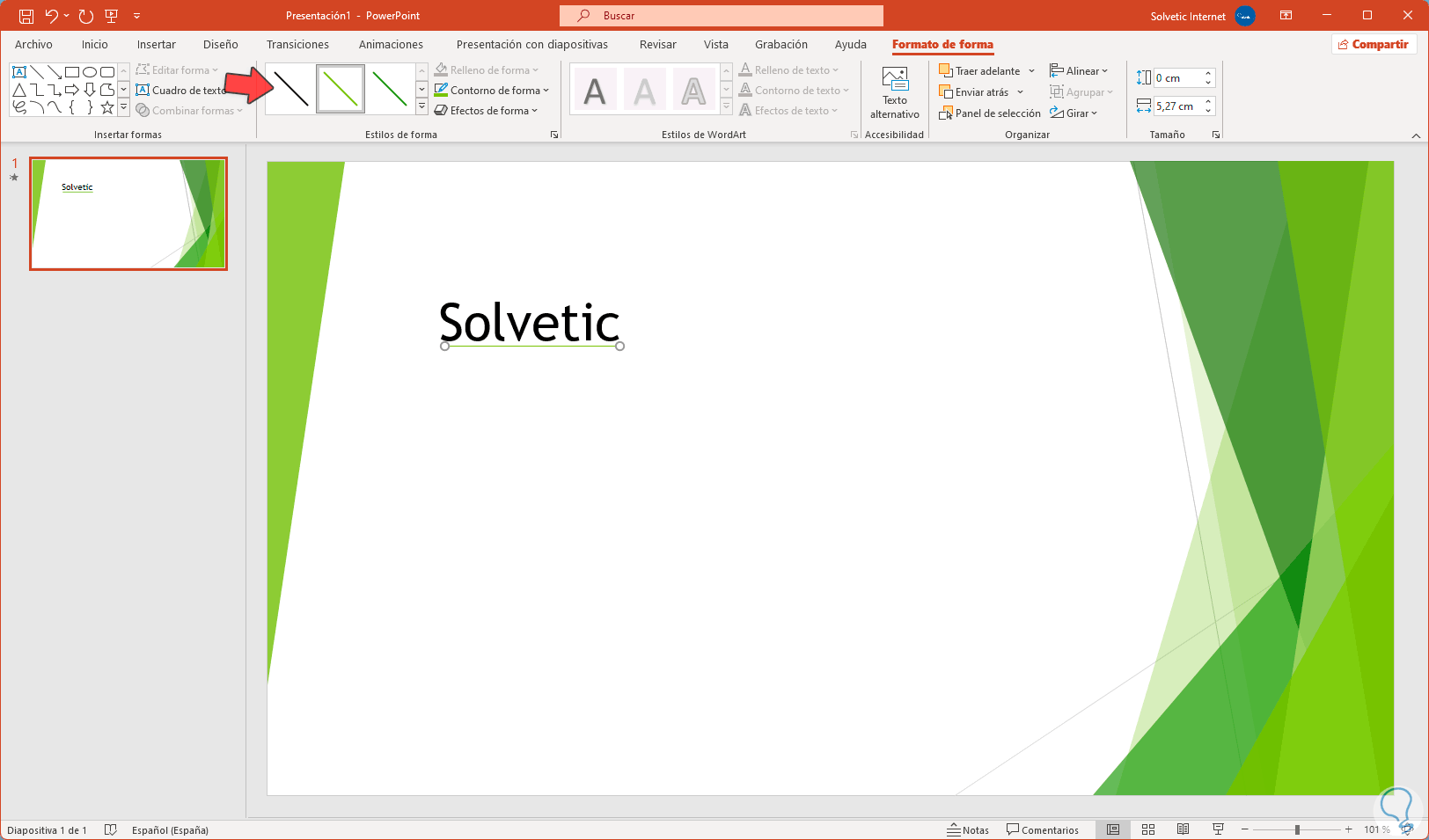1429x840 pixels.
Task: Click the Solvetic Internet account avatar
Action: [1245, 16]
